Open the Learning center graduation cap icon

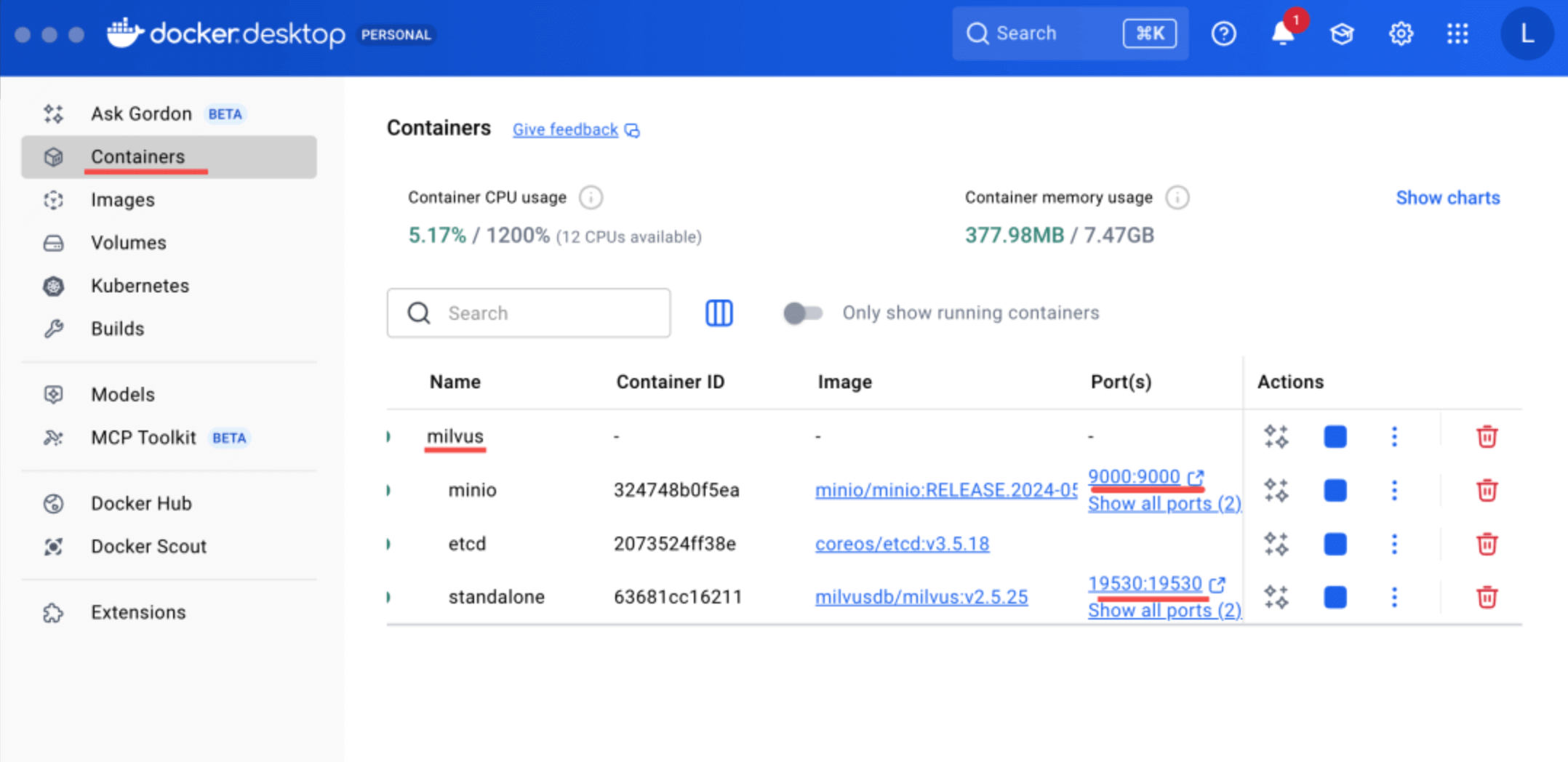[x=1342, y=33]
